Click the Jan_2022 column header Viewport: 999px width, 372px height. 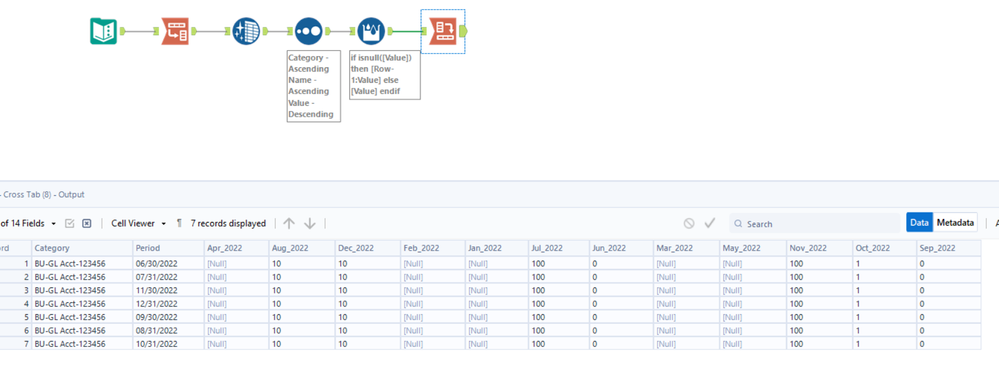point(496,248)
